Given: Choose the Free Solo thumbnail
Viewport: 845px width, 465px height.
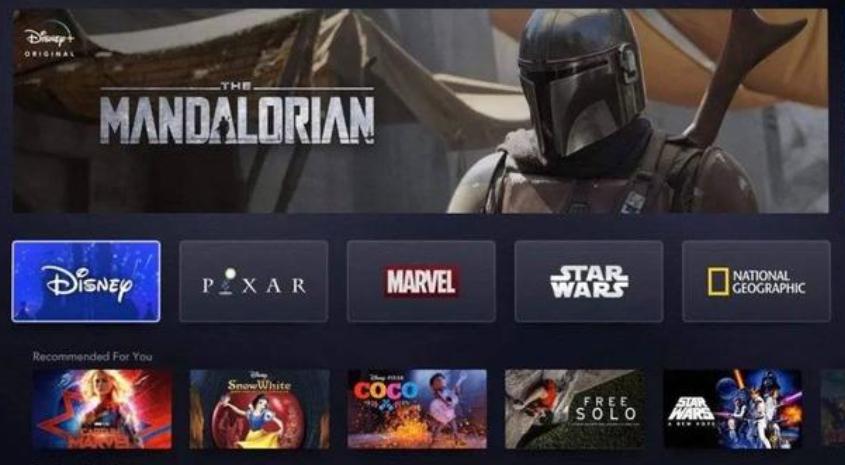Looking at the screenshot, I should 574,409.
